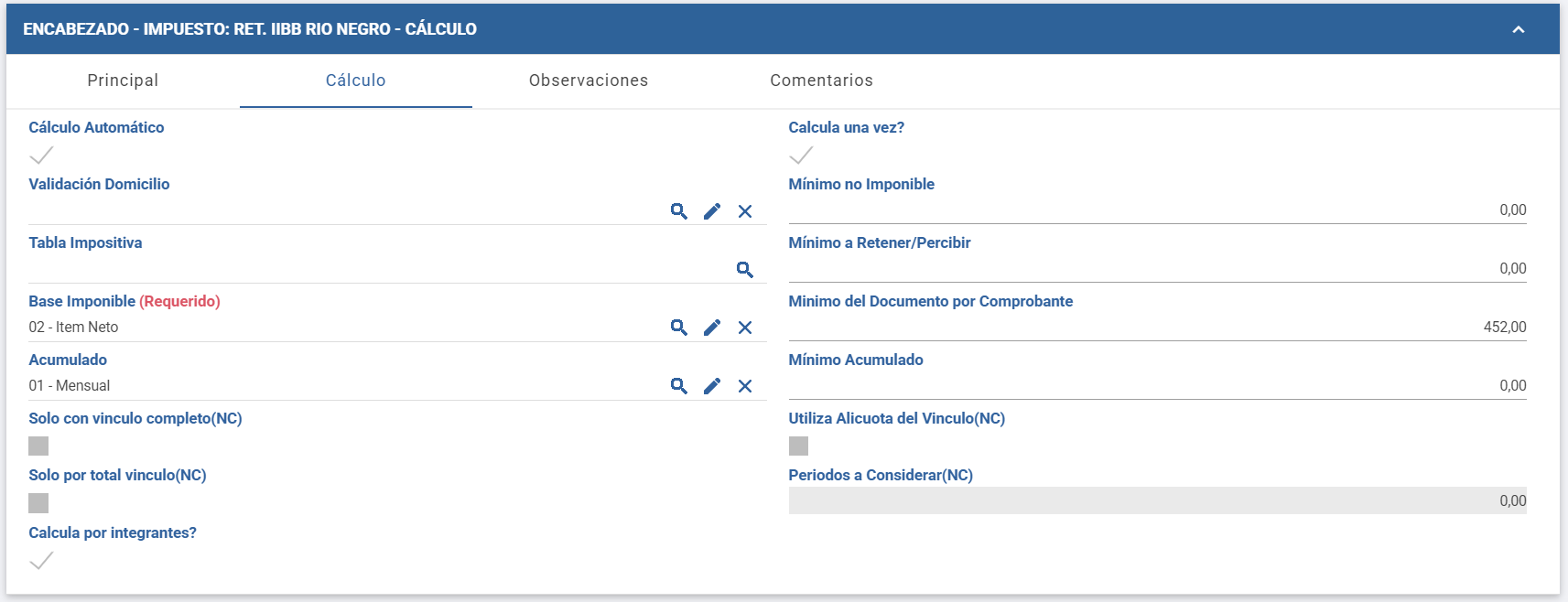1568x602 pixels.
Task: Switch to the Principal tab
Action: (x=123, y=81)
